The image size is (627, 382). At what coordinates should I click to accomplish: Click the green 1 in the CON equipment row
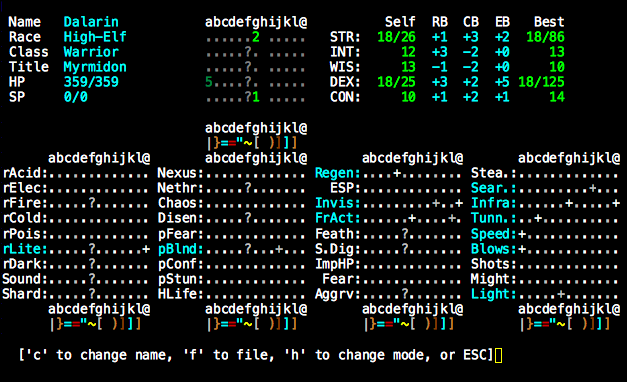coord(256,97)
